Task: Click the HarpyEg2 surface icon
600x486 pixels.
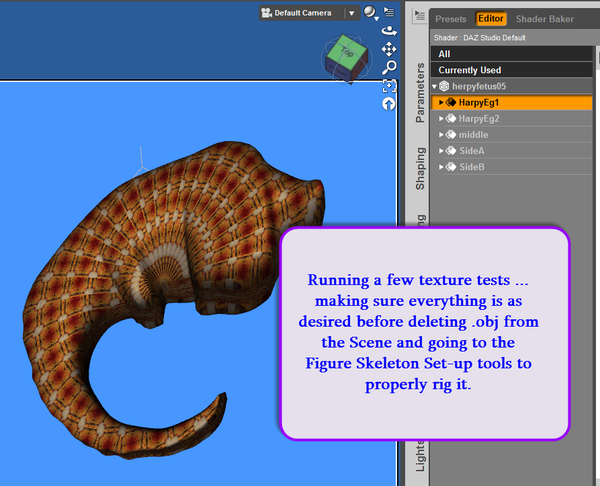Action: coord(451,119)
